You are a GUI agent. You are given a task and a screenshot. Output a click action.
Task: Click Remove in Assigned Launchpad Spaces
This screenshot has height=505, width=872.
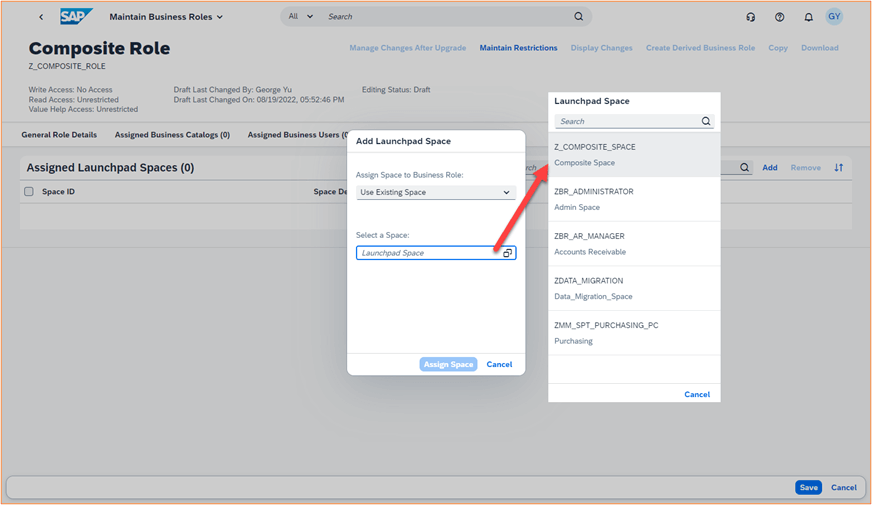805,167
